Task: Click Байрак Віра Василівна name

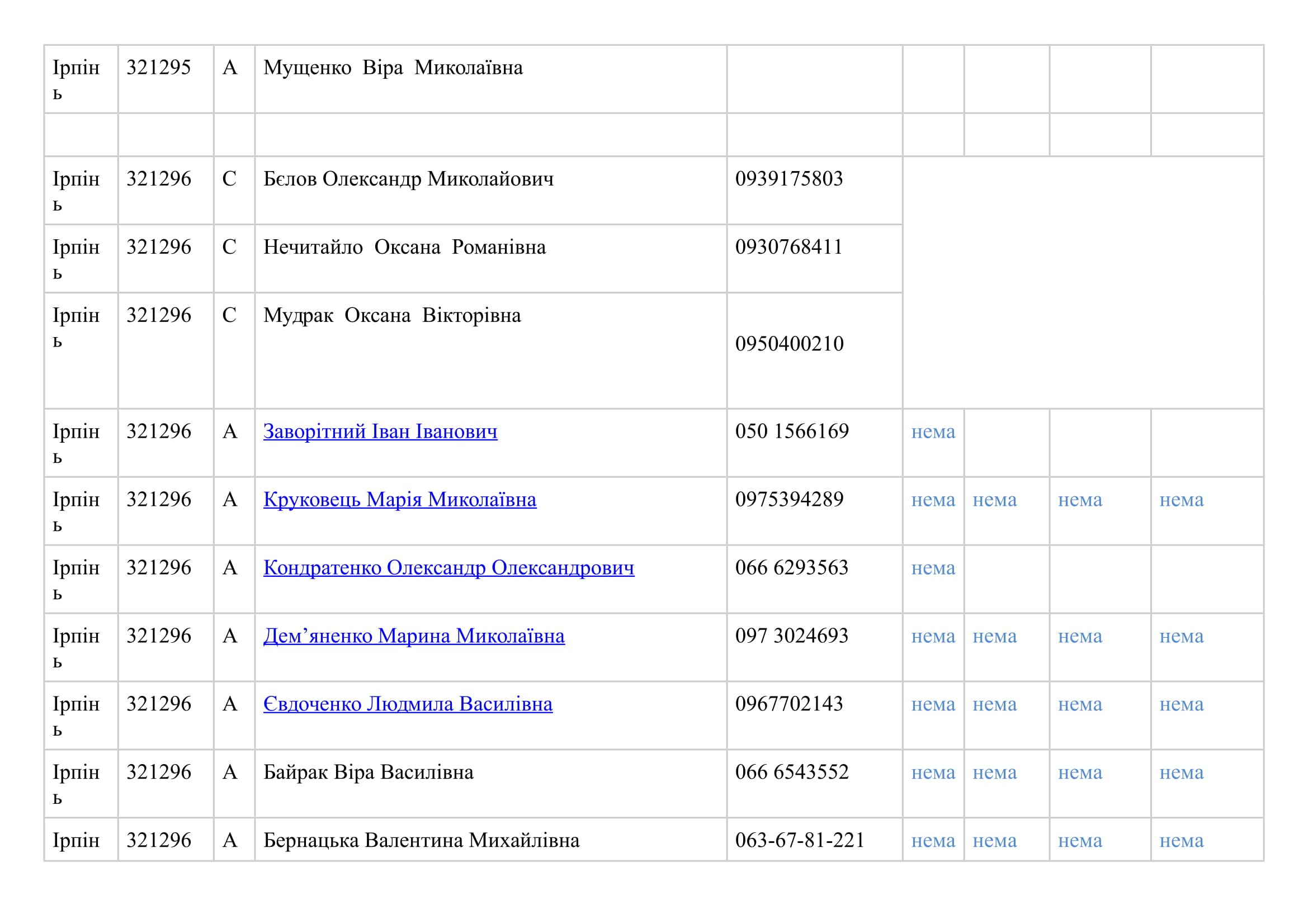Action: point(368,773)
